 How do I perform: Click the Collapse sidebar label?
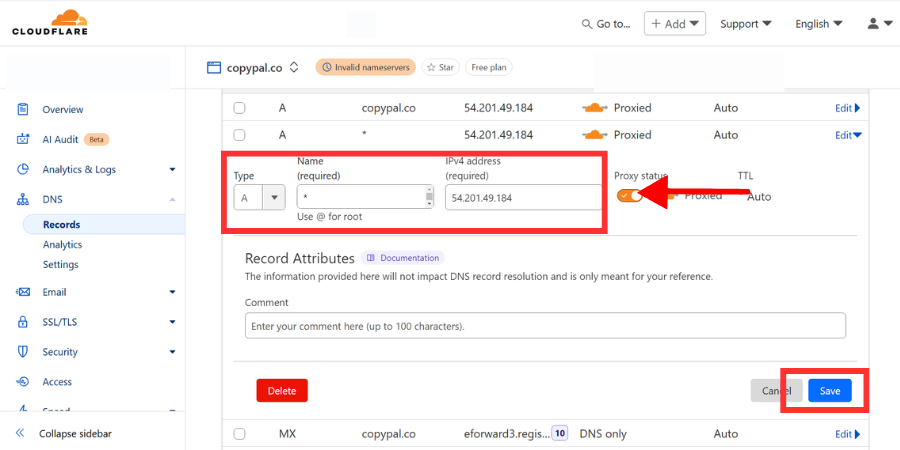75,433
